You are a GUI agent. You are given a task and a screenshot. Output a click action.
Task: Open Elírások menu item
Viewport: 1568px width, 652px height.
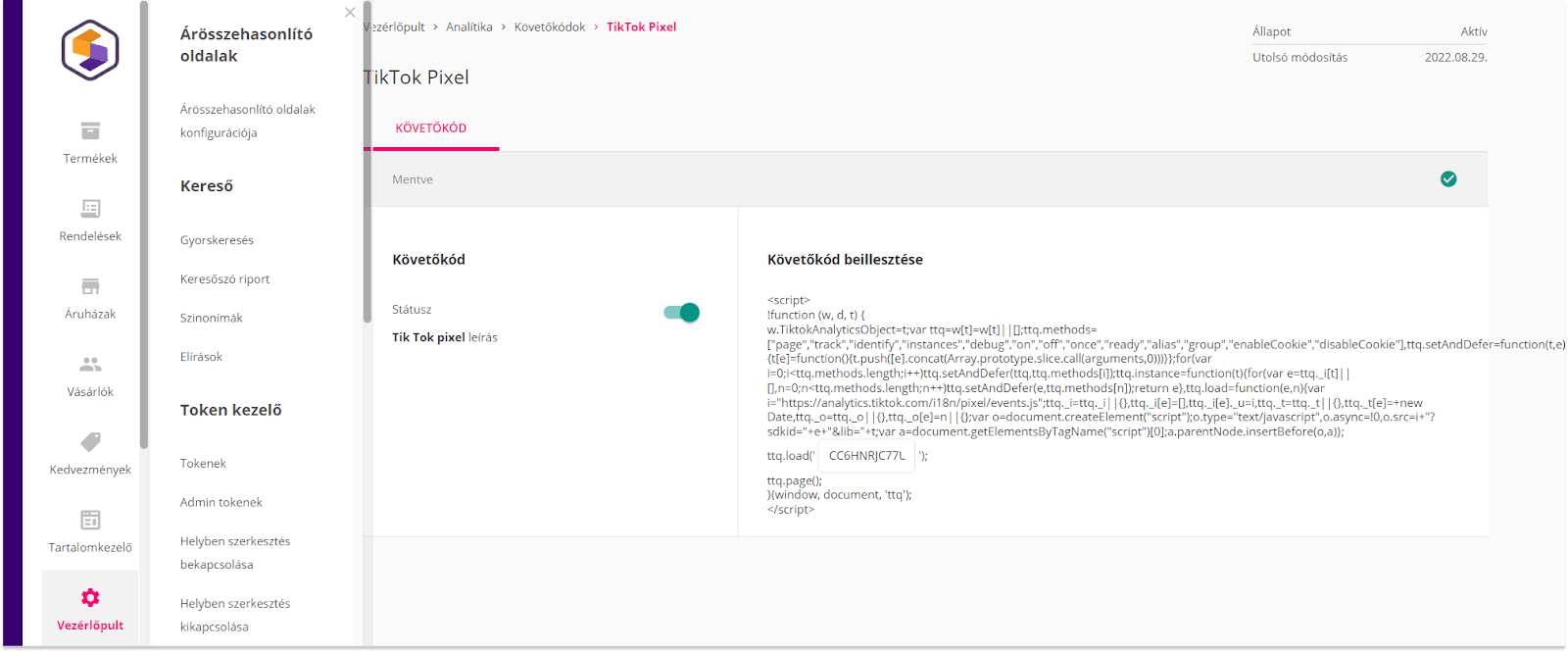(x=201, y=357)
